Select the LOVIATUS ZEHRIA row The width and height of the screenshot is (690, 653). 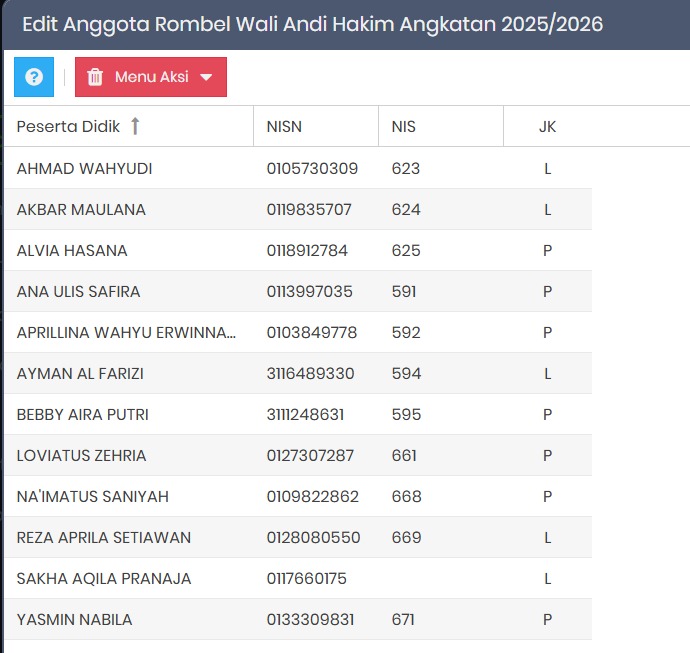[x=81, y=455]
